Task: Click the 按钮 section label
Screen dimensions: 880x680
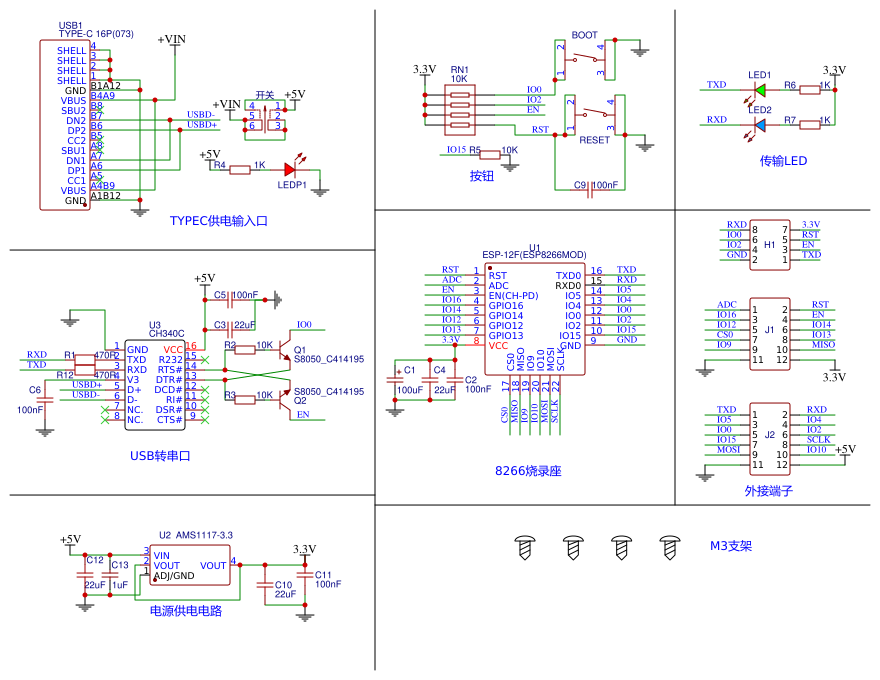Action: coord(482,176)
